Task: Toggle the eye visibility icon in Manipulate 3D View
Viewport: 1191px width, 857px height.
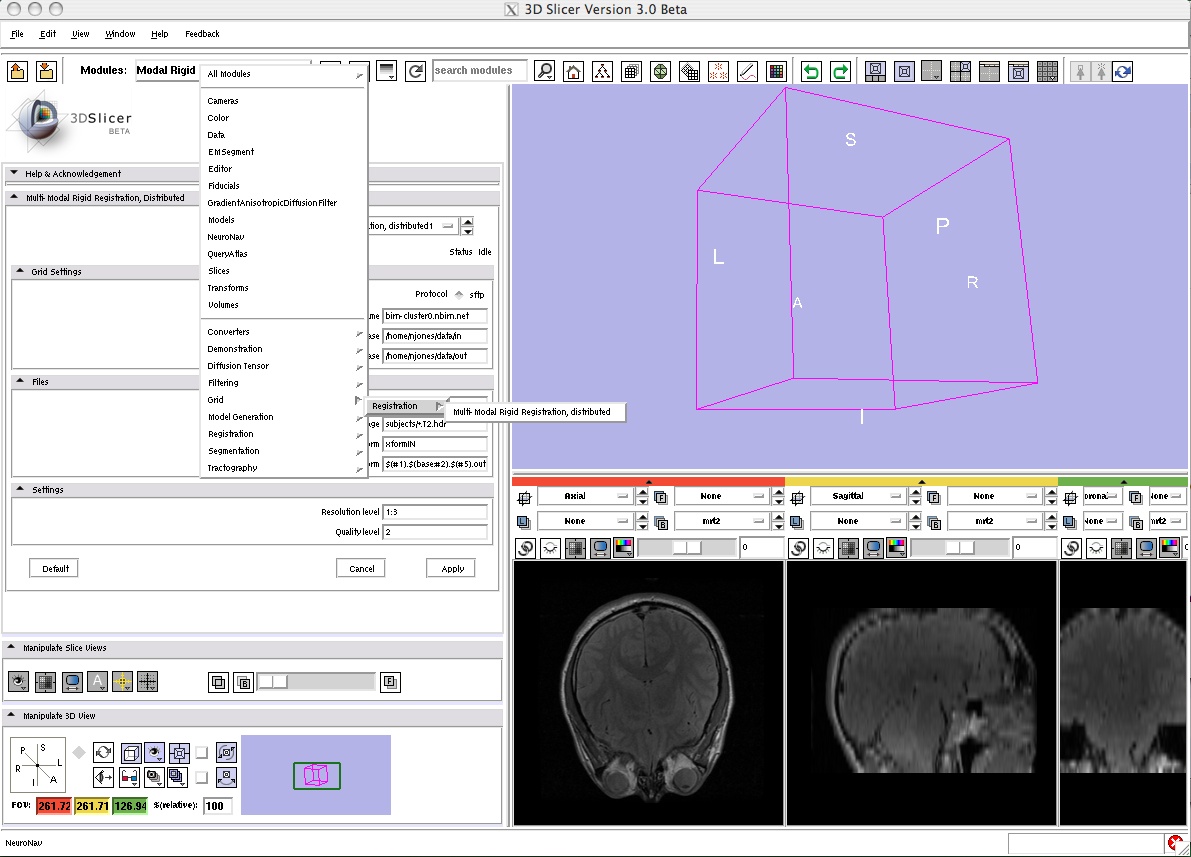Action: pyautogui.click(x=154, y=752)
